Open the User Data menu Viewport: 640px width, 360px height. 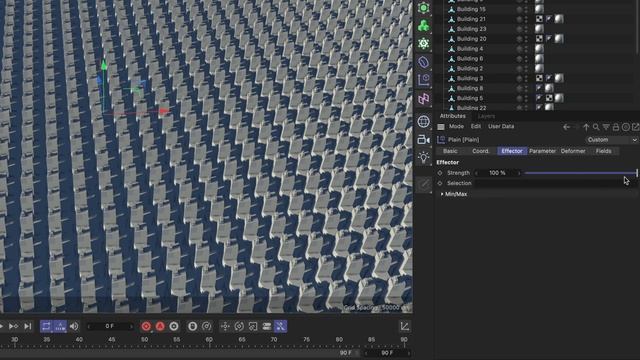coord(501,127)
